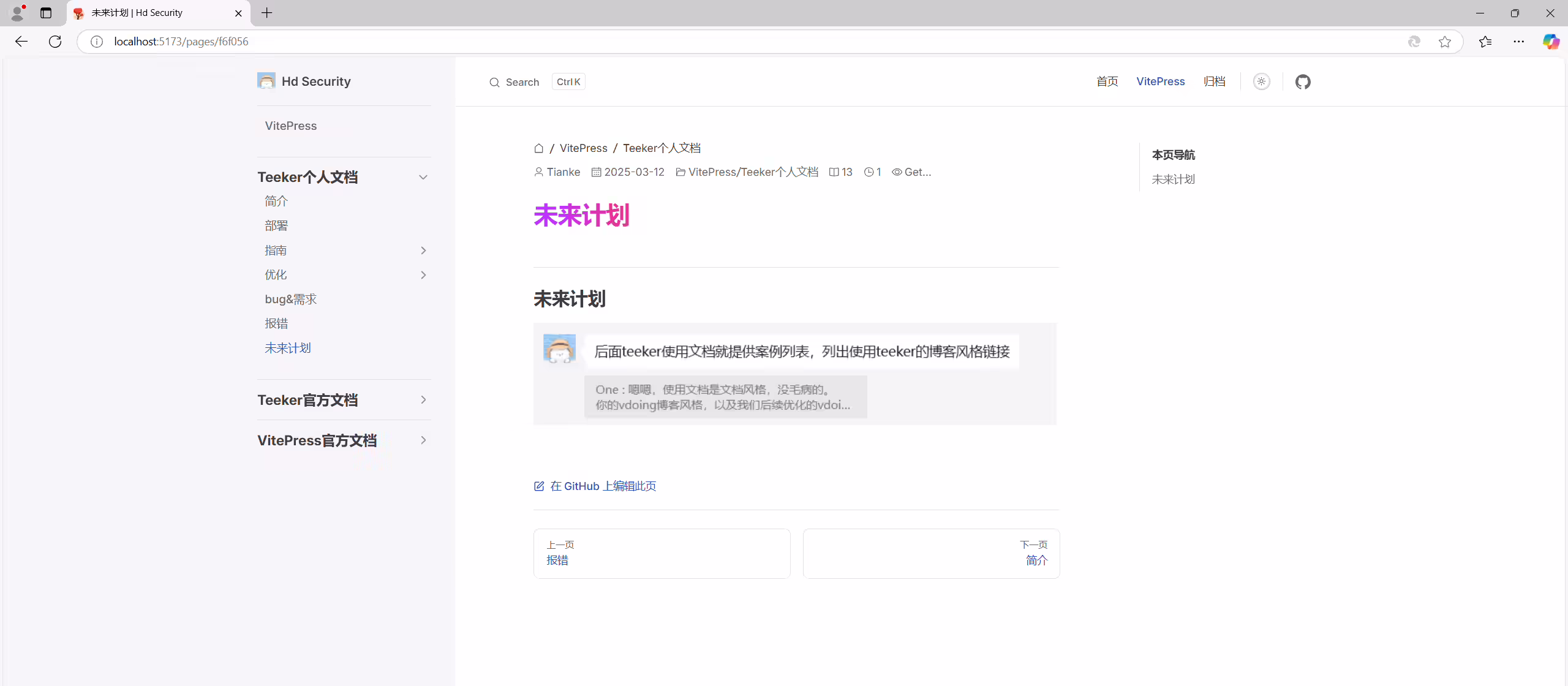
Task: Add page to favorites with star icon
Action: tap(1445, 42)
